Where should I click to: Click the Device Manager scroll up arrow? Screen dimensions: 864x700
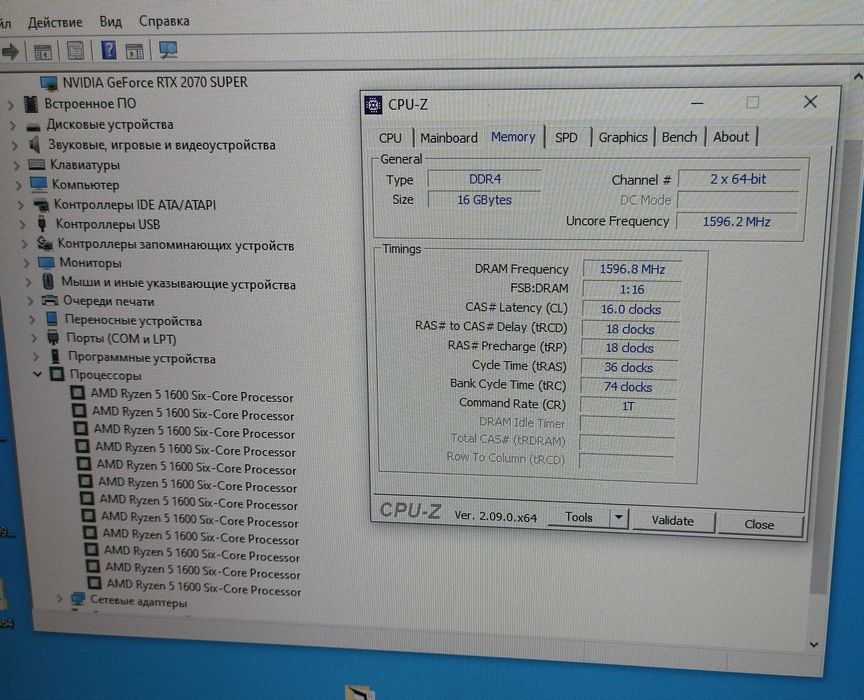(x=857, y=77)
